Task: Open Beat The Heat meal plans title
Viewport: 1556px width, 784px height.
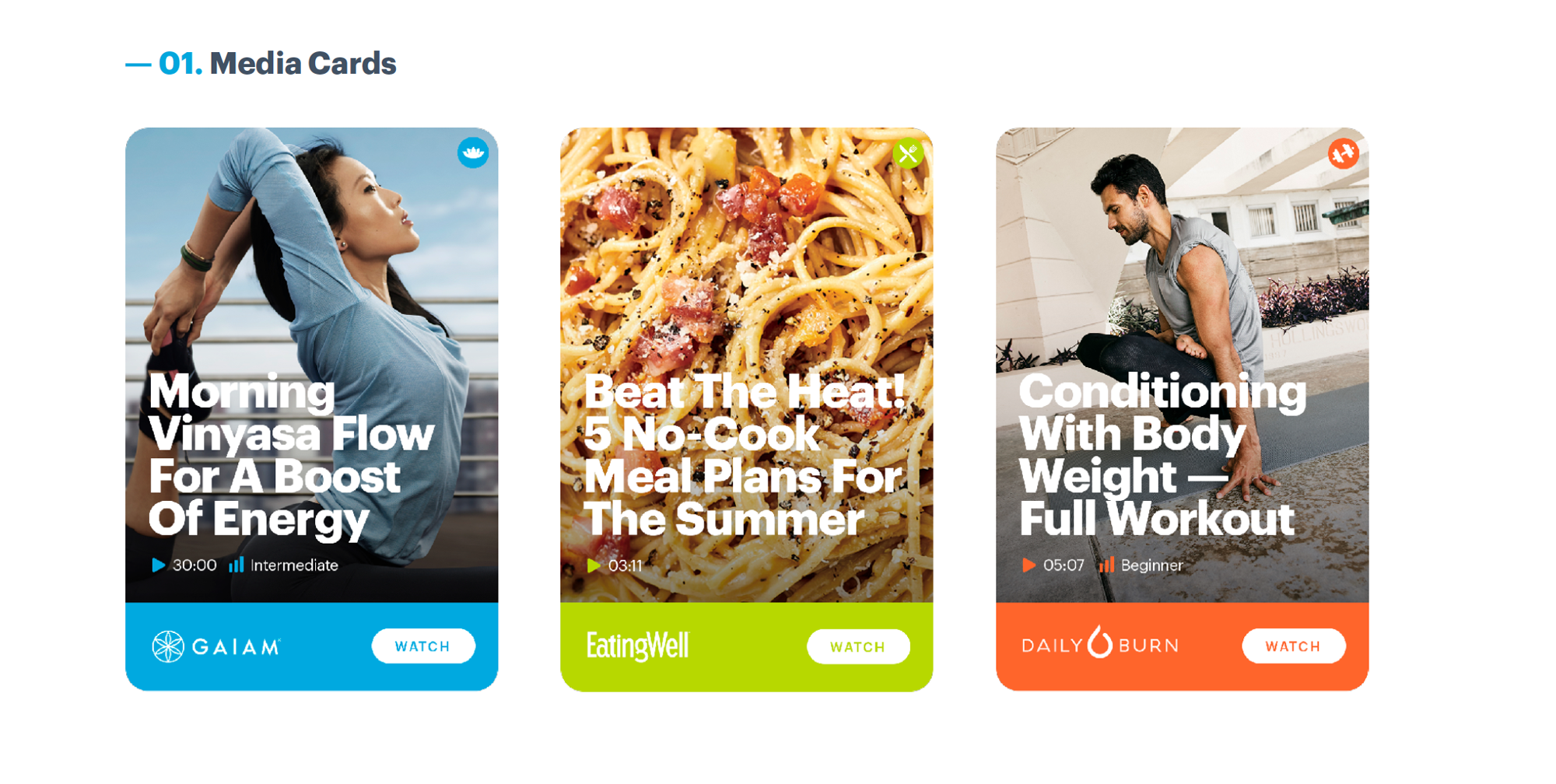Action: [x=745, y=456]
